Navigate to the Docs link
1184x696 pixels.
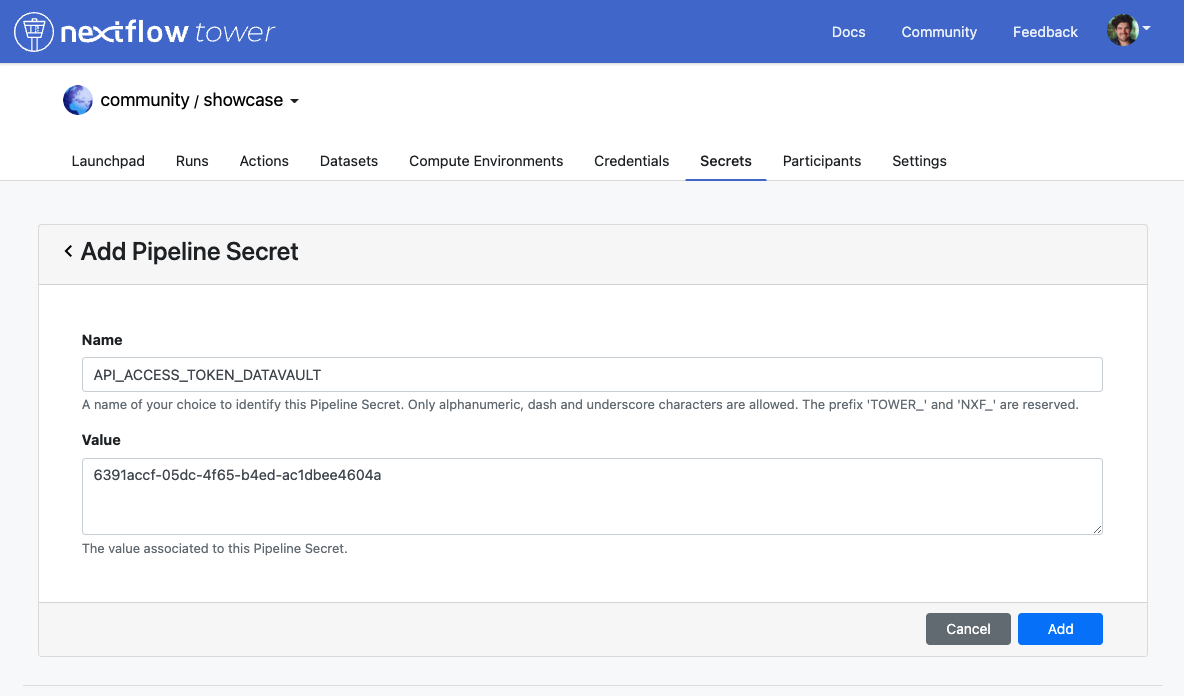848,31
